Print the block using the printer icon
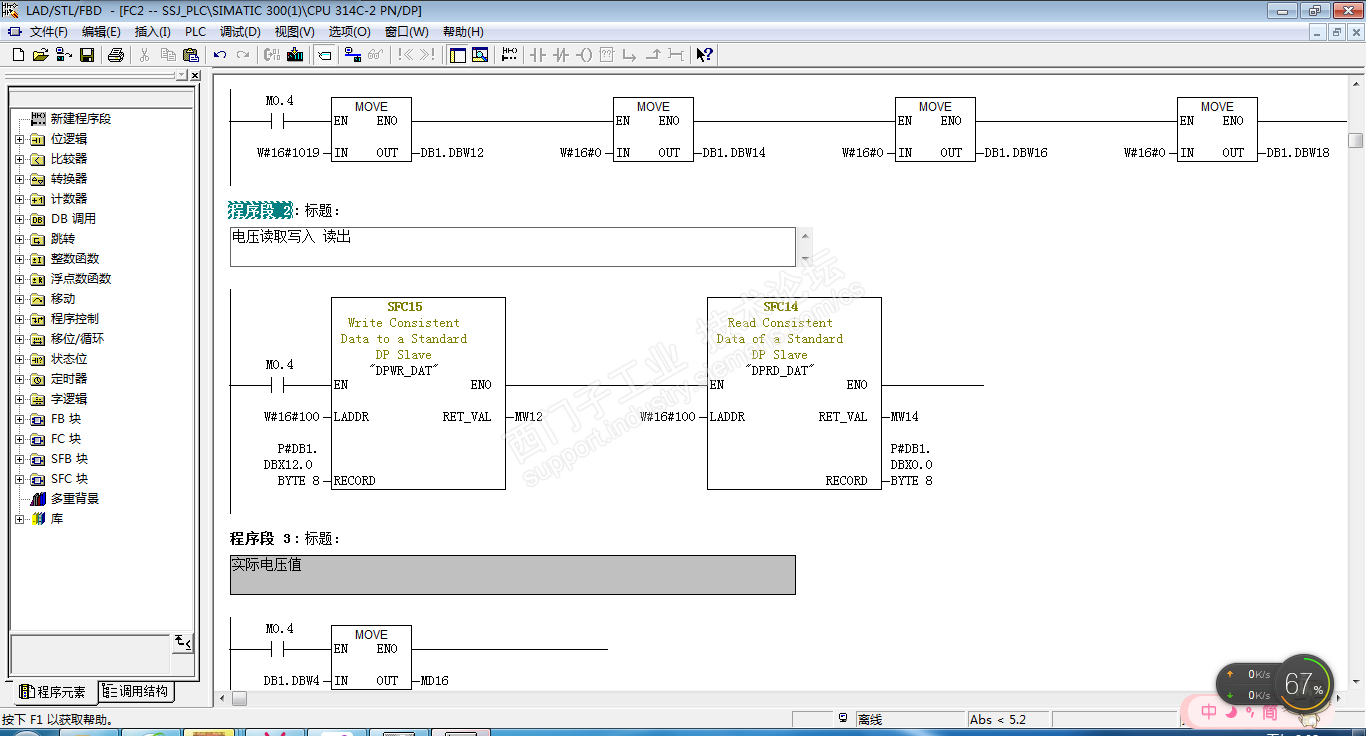This screenshot has height=736, width=1366. click(x=115, y=55)
